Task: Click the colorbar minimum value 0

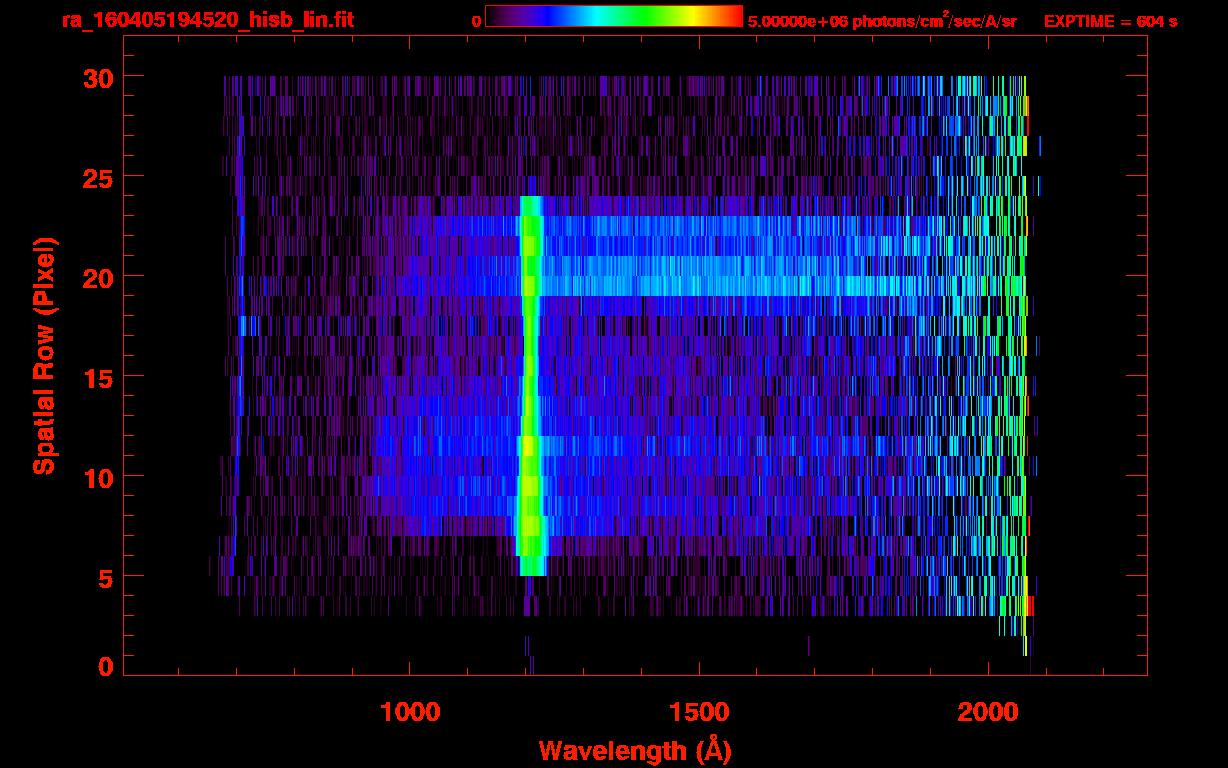Action: point(476,21)
